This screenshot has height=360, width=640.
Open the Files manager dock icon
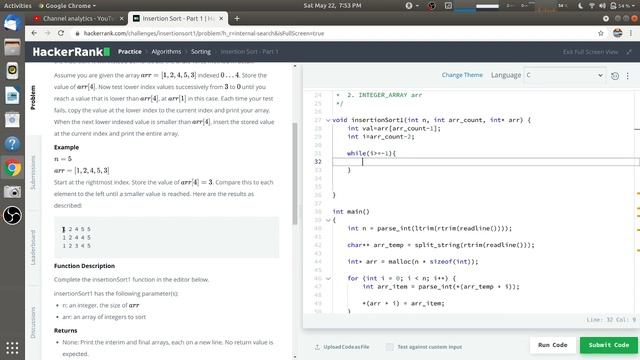click(12, 47)
